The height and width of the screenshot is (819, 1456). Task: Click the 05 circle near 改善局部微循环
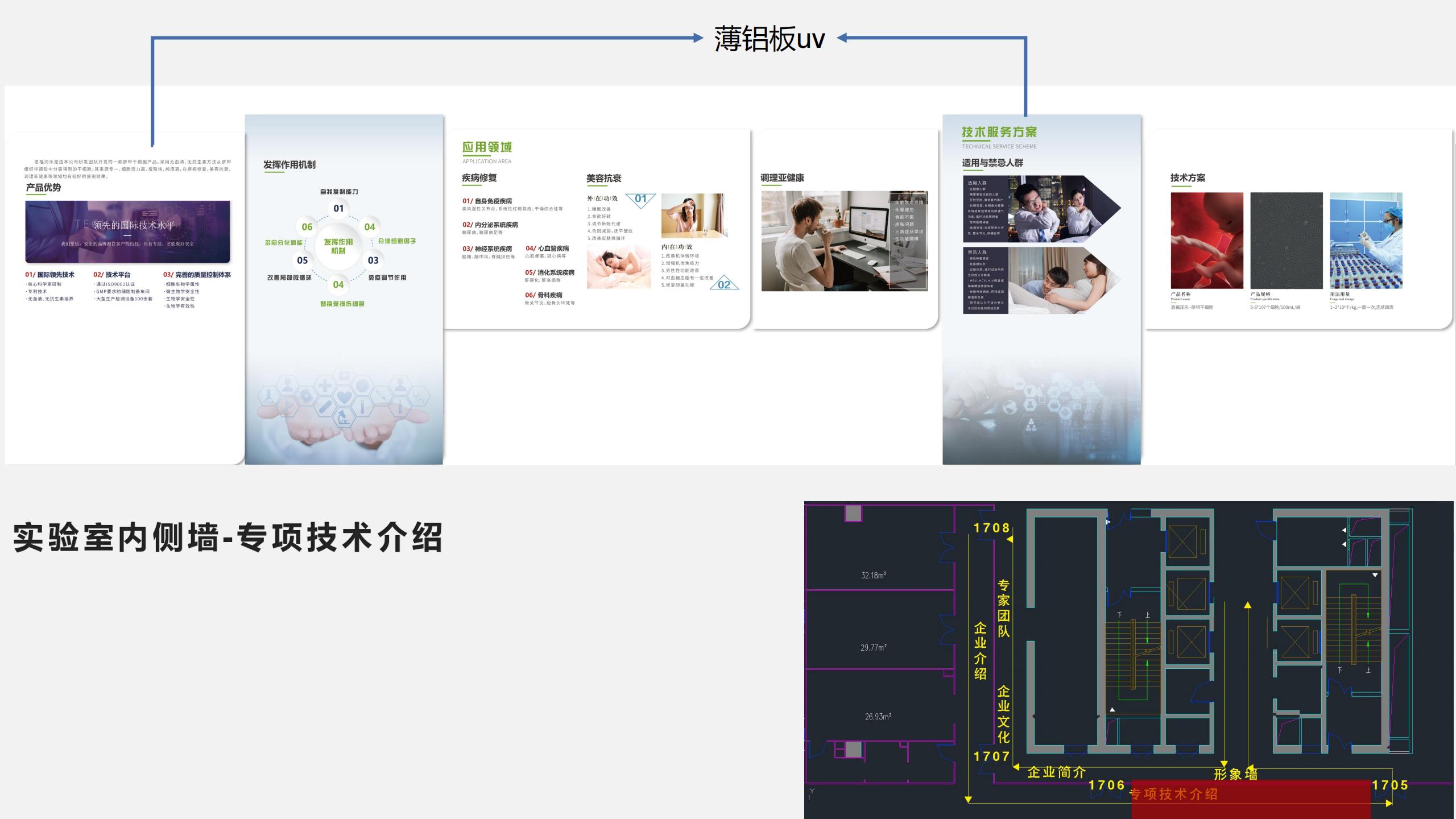(x=303, y=260)
